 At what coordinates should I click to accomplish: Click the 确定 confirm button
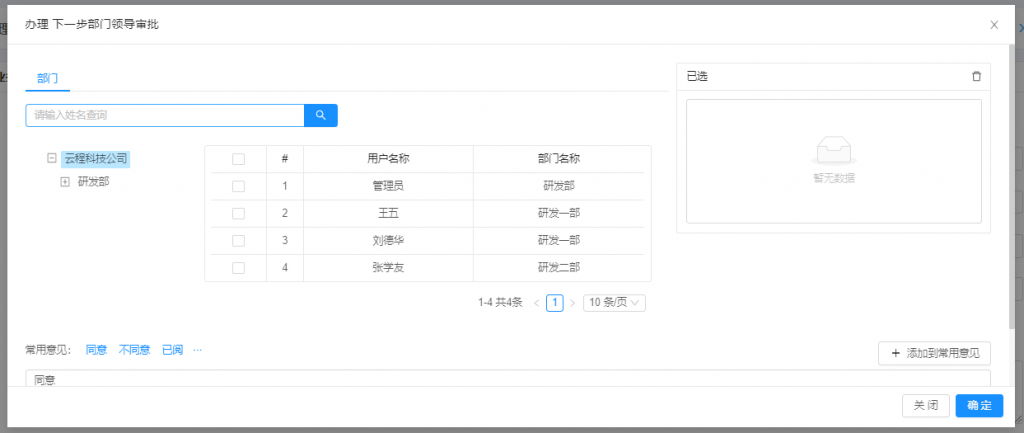tap(979, 405)
